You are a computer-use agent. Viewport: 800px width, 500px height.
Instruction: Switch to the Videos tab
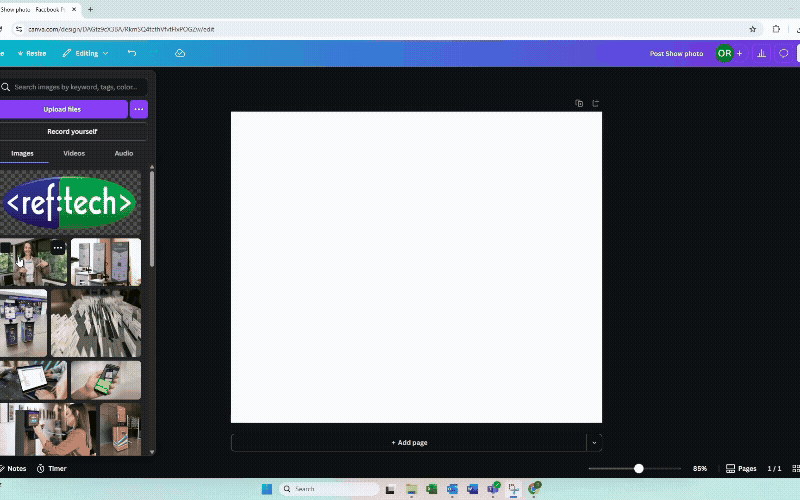click(x=74, y=153)
